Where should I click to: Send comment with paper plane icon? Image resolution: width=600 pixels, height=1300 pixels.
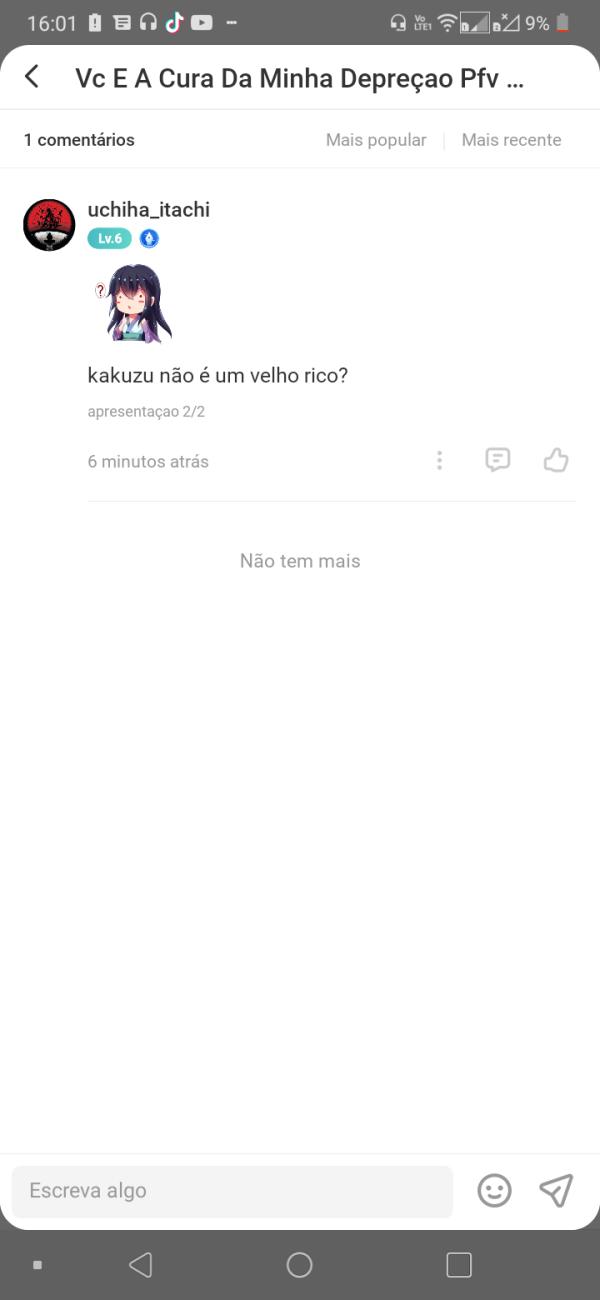[556, 1190]
